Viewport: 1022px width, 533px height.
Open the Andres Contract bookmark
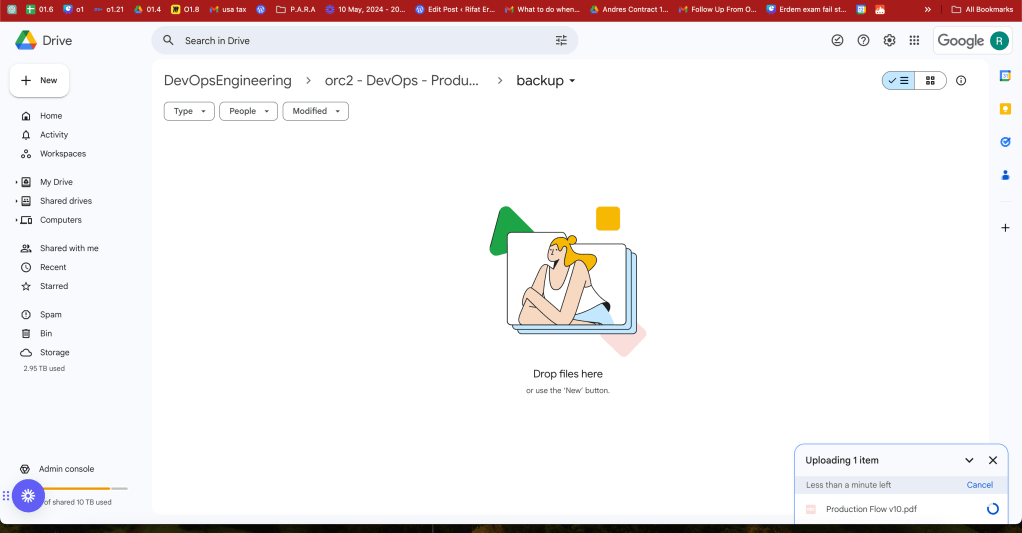[629, 10]
